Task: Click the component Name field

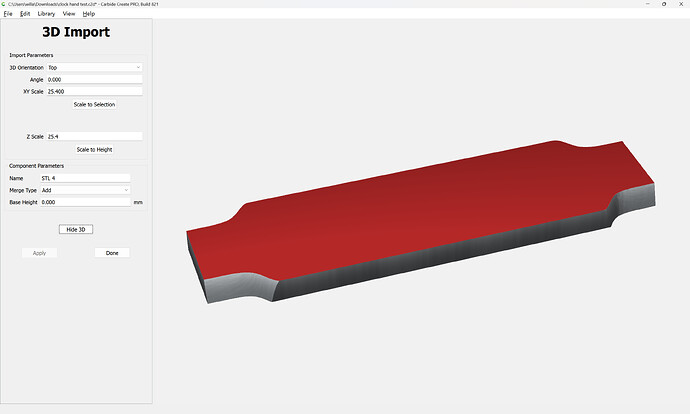Action: point(85,178)
